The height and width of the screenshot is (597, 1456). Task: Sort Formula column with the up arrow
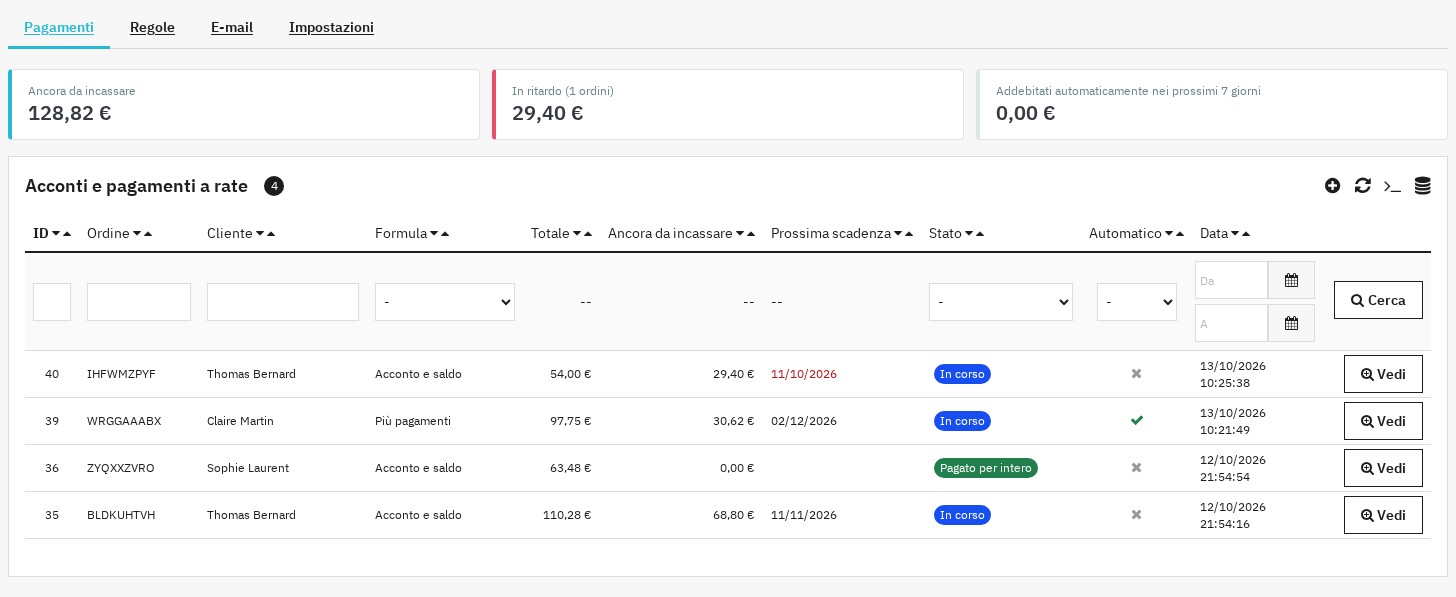point(445,234)
